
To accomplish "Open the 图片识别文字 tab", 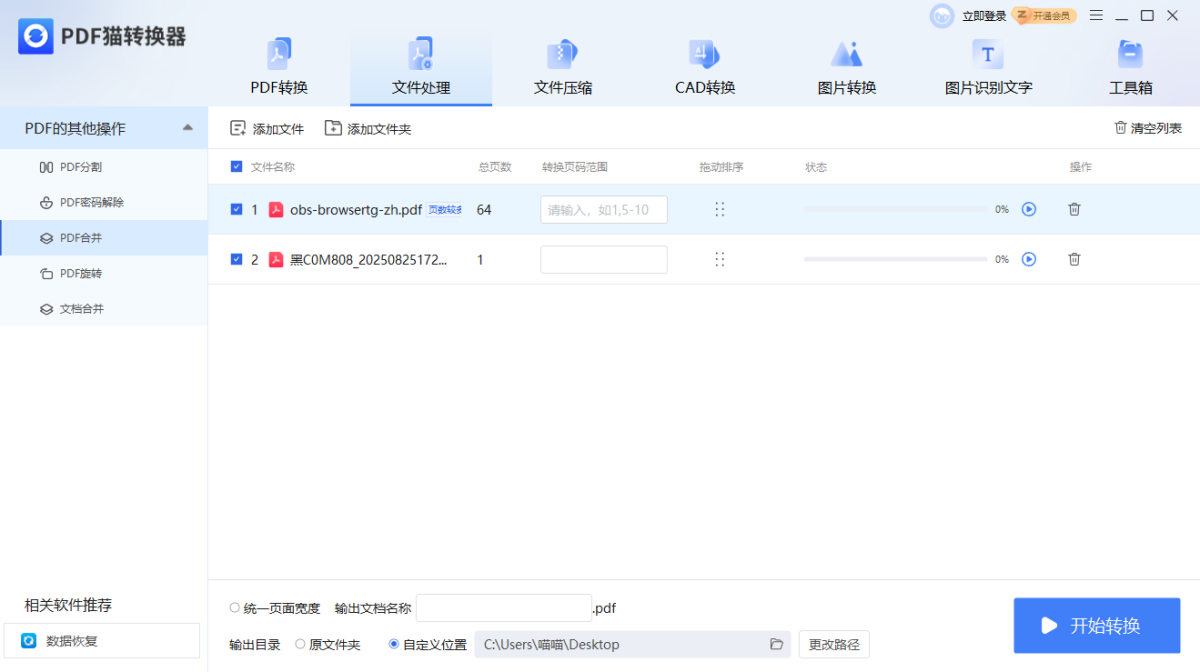I will tap(988, 68).
